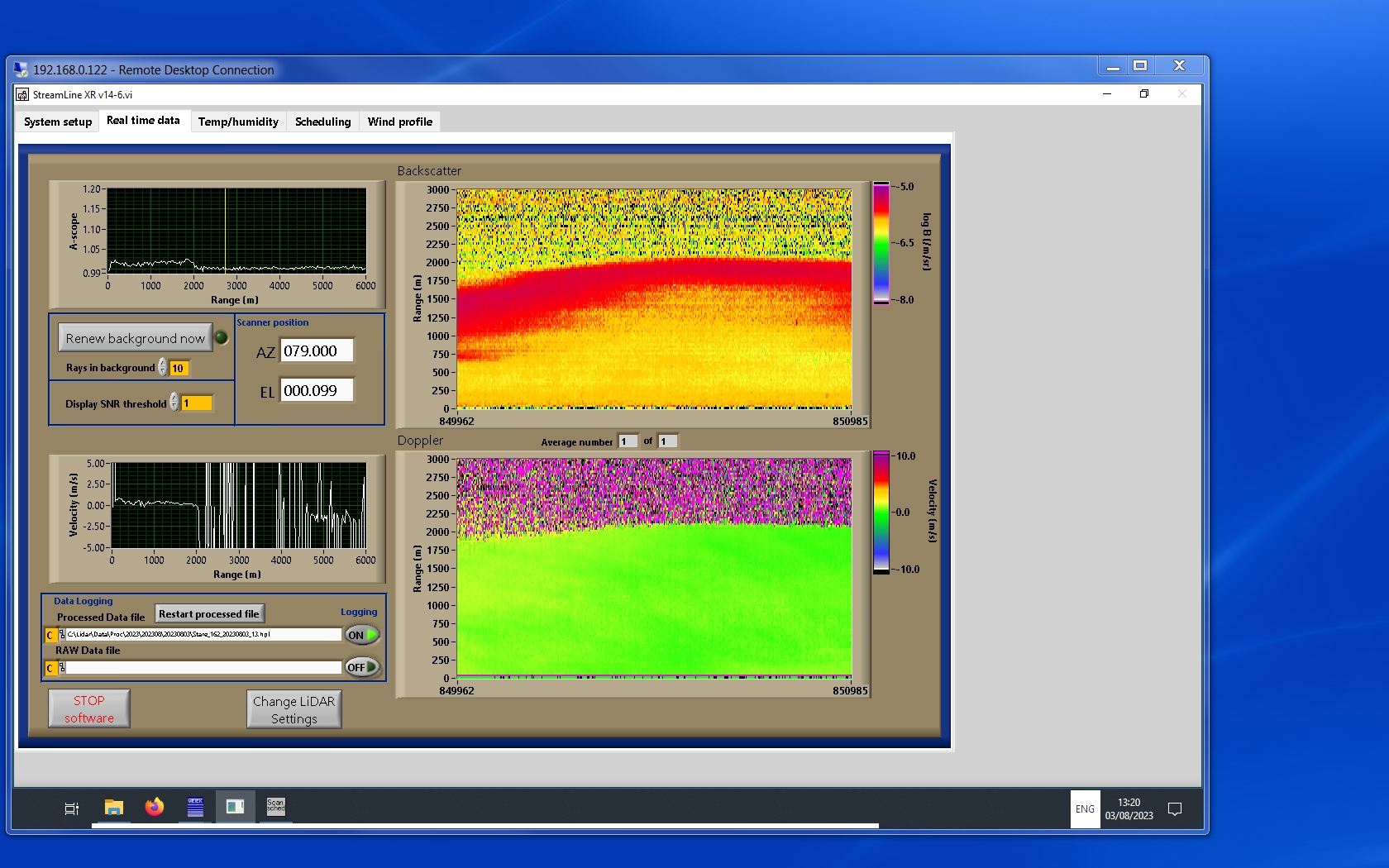Click the yellow C icon for RAW Data file
Viewport: 1389px width, 868px height.
coord(50,668)
